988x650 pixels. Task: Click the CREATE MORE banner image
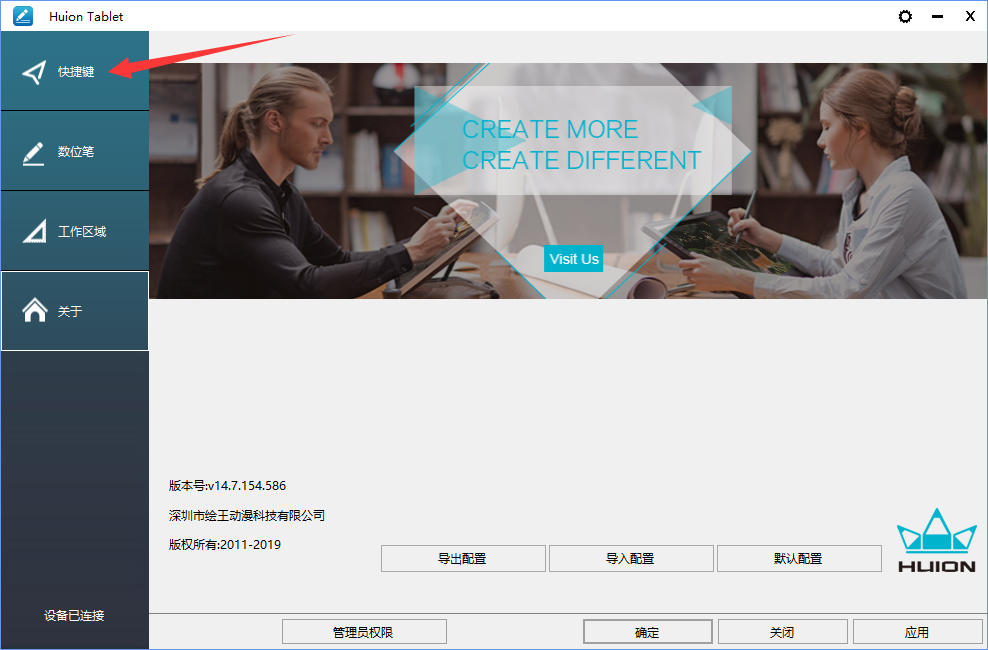pos(568,181)
